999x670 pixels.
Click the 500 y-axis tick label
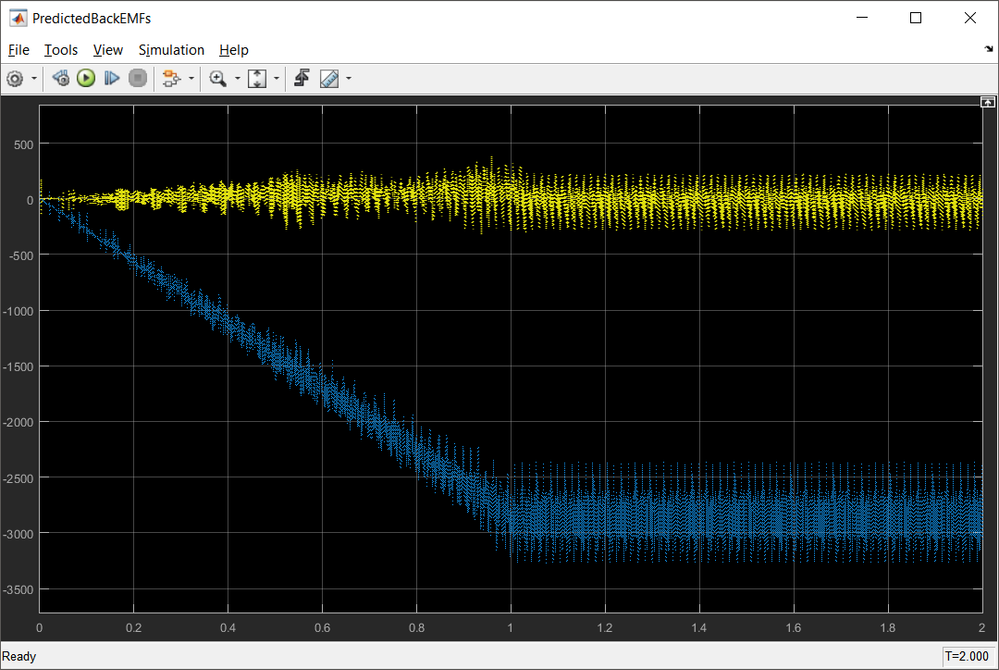(24, 145)
